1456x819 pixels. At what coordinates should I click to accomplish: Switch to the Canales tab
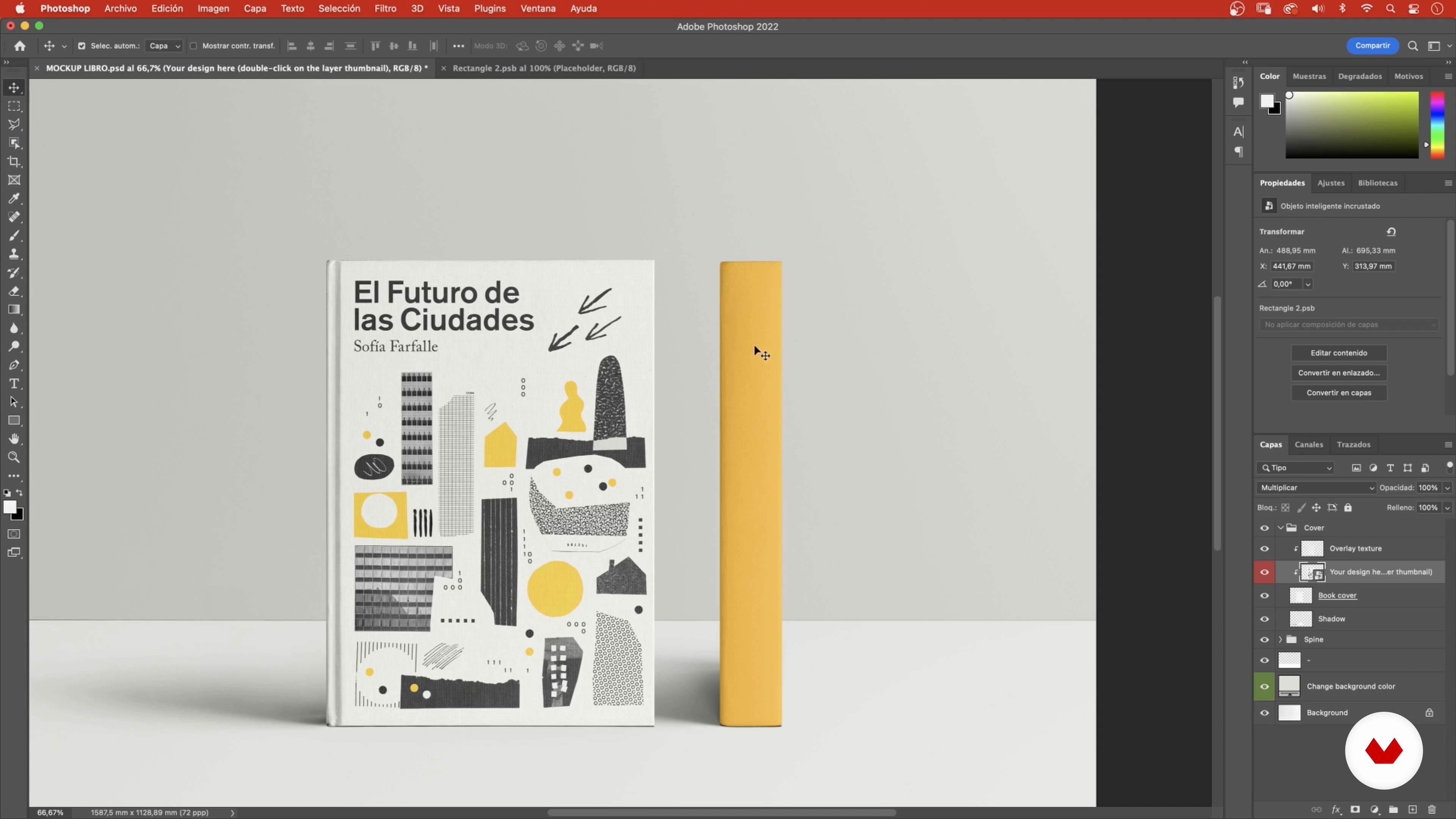(x=1309, y=444)
